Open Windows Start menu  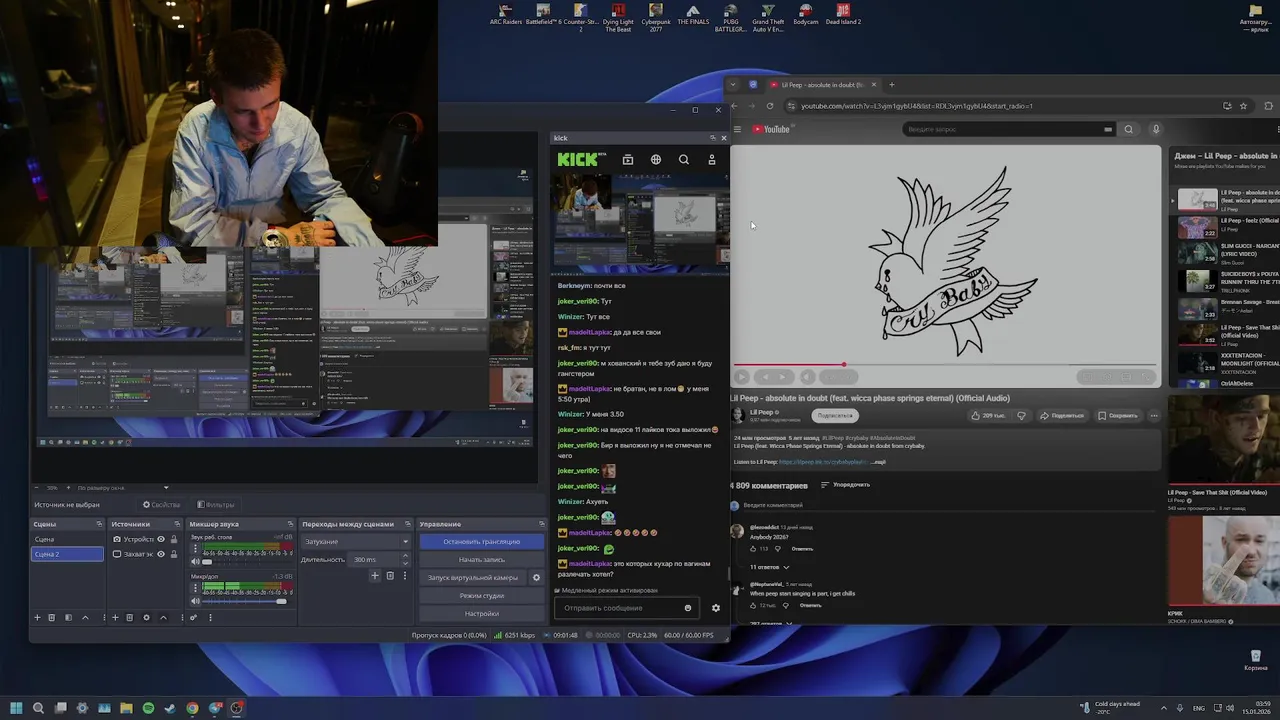16,708
